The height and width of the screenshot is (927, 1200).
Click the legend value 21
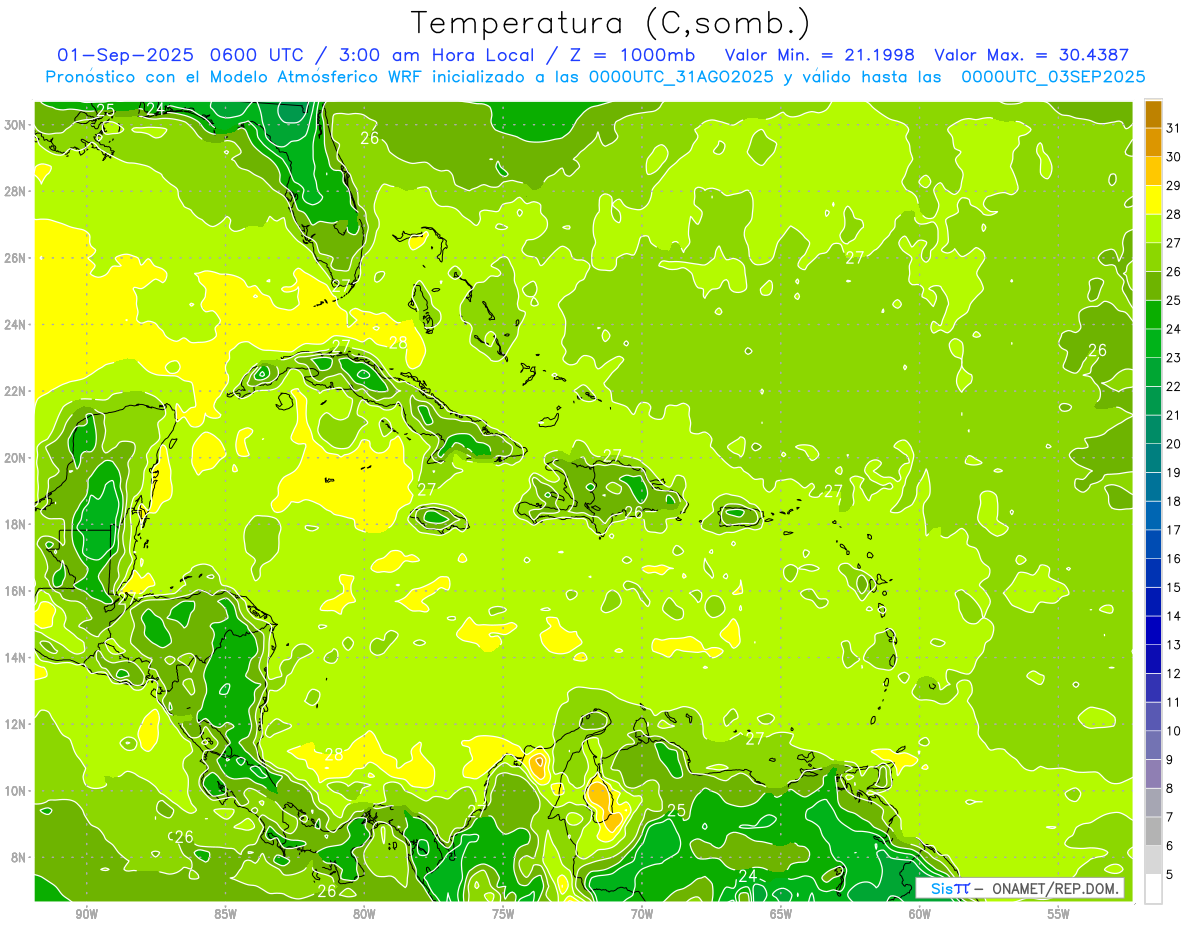[x=1173, y=415]
